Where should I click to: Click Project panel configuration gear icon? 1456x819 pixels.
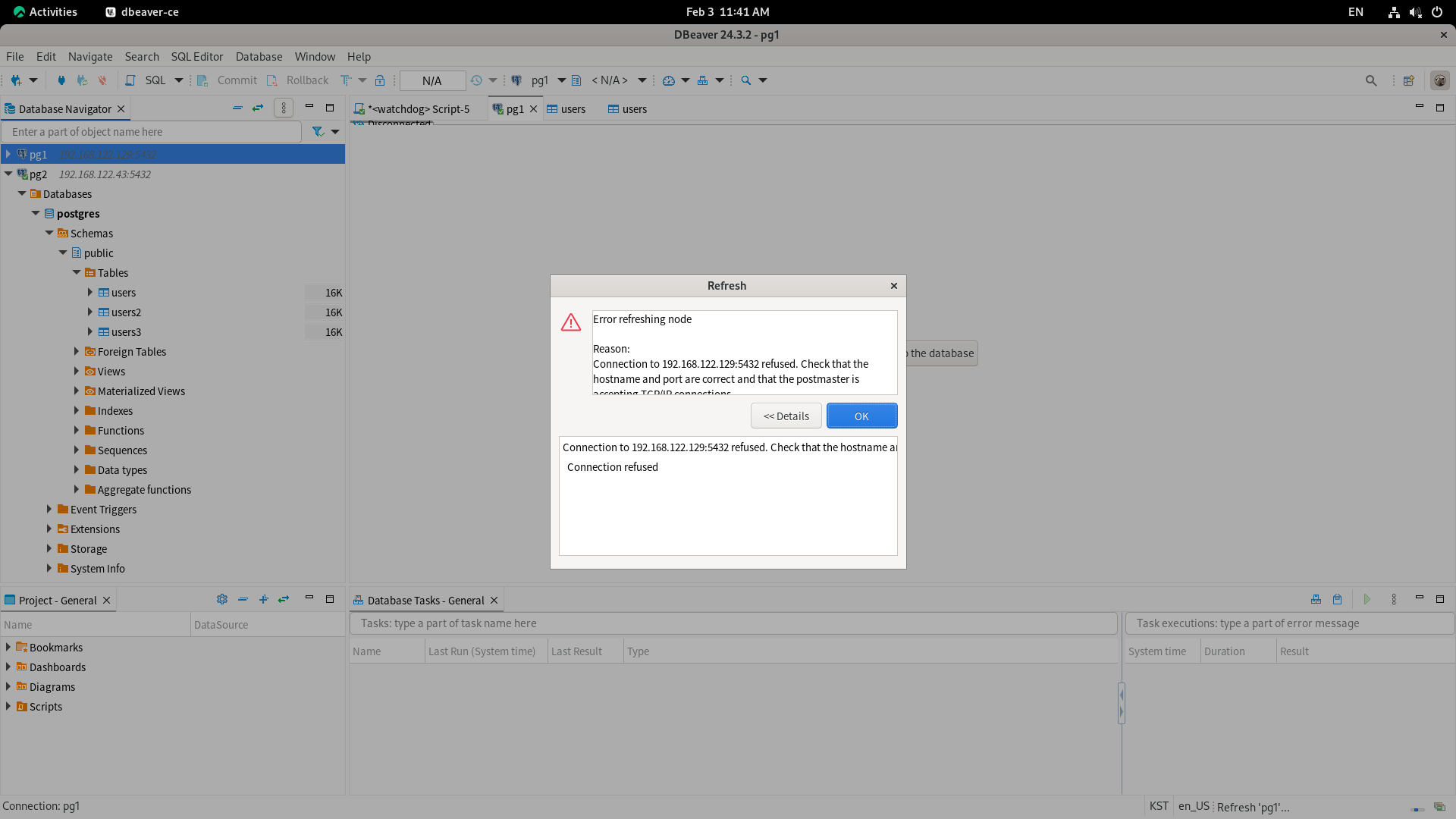coord(221,599)
